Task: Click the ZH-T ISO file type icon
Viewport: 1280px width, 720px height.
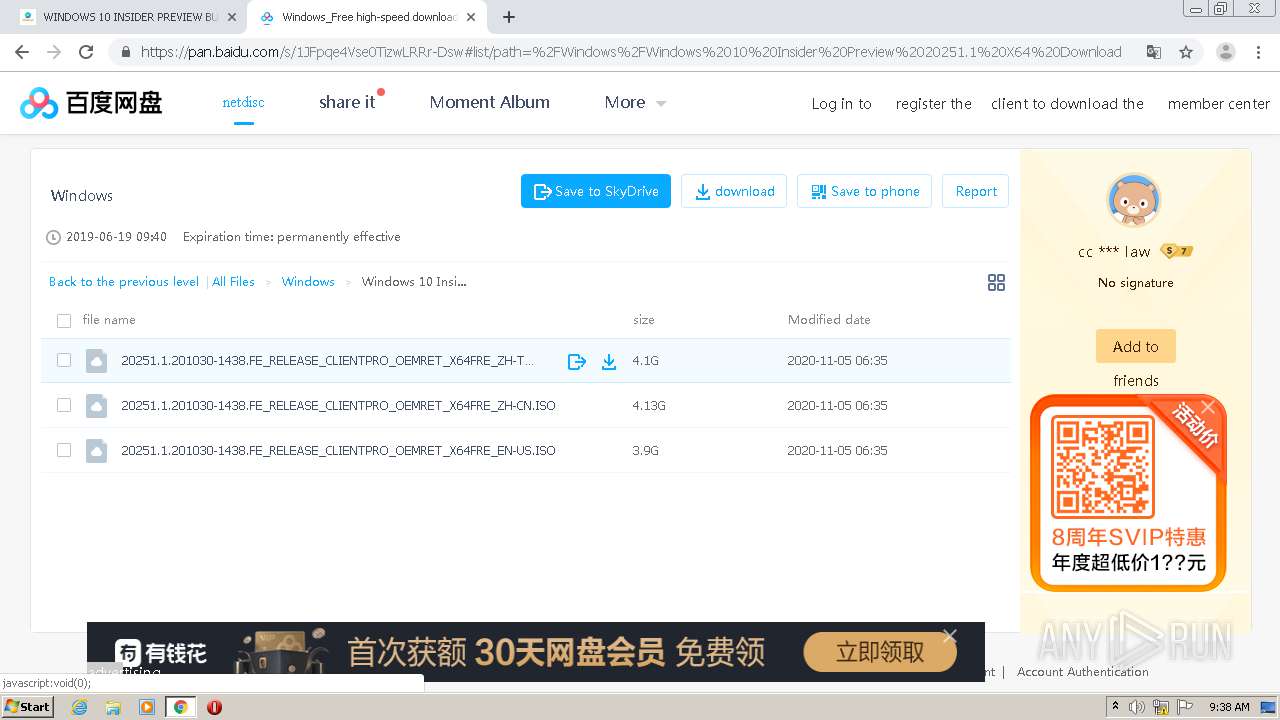Action: [x=96, y=360]
